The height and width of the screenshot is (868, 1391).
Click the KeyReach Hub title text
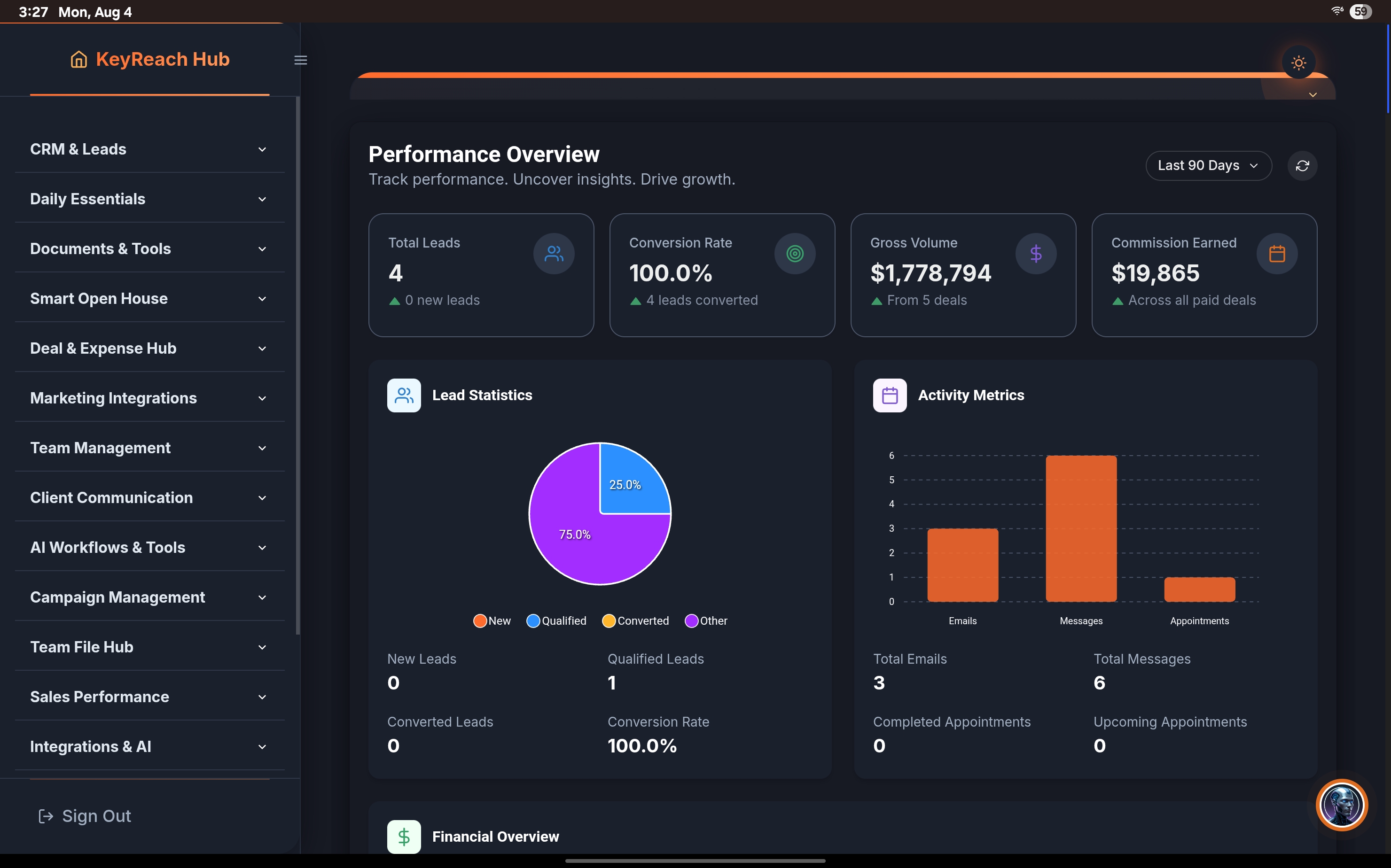tap(163, 59)
